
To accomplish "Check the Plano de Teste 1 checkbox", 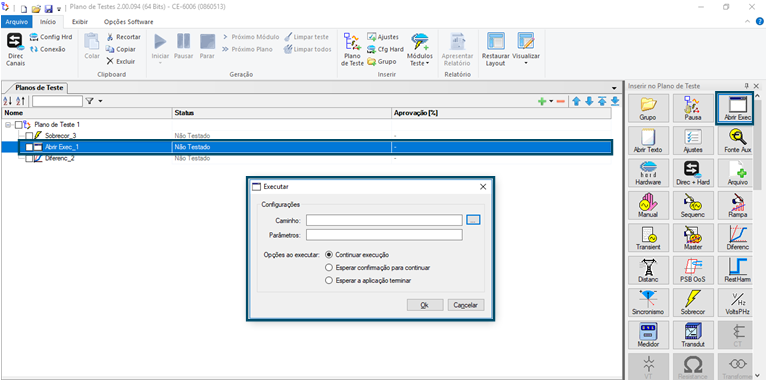I will tap(19, 125).
